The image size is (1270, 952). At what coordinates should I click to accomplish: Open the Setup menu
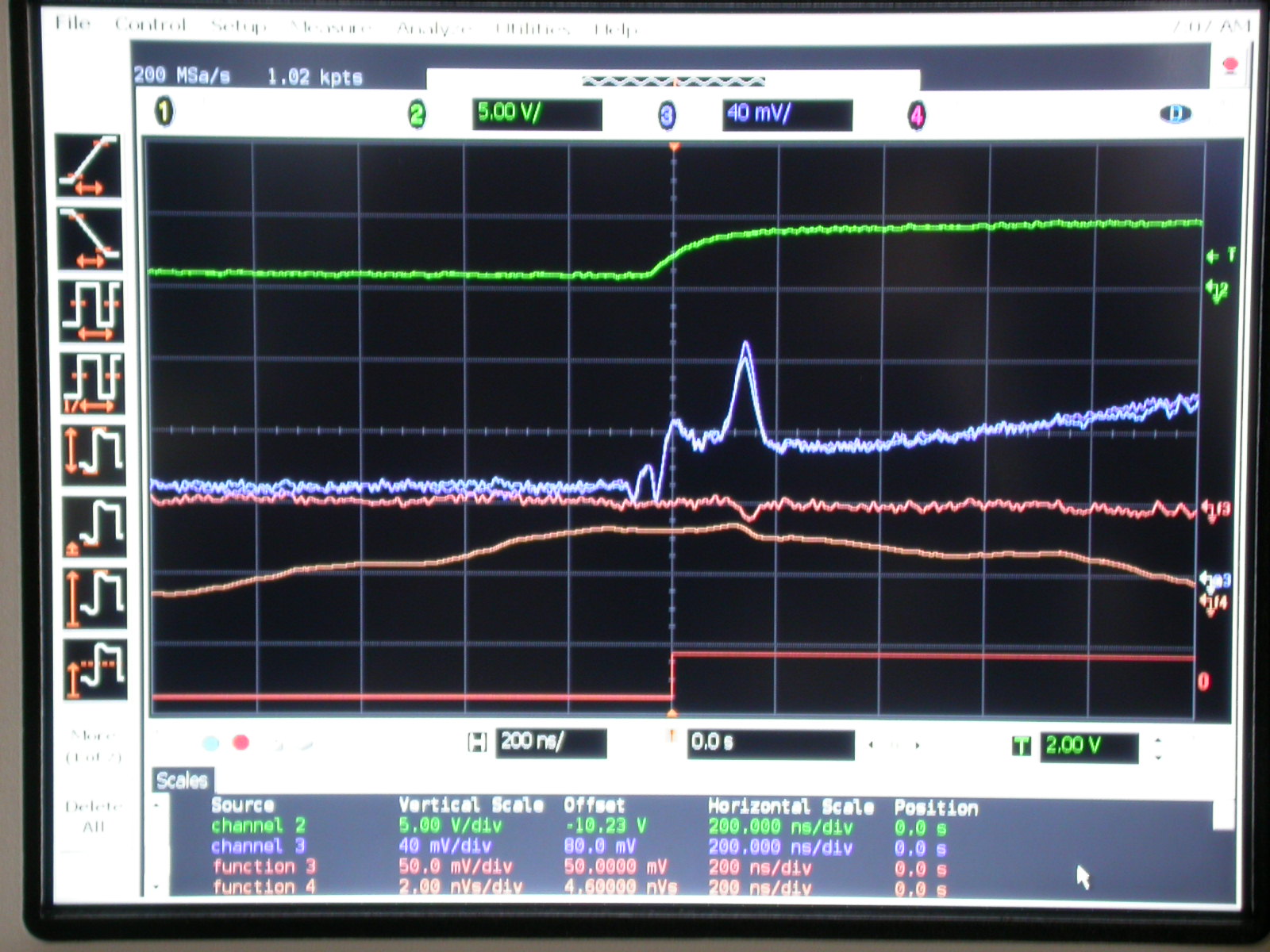[x=238, y=26]
